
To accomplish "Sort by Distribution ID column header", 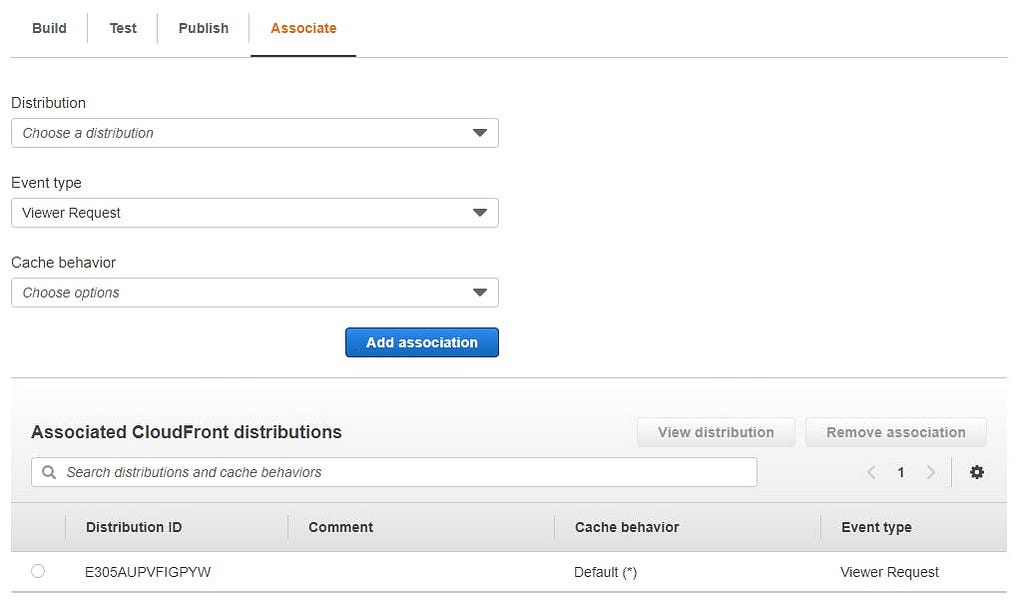I will coord(134,527).
